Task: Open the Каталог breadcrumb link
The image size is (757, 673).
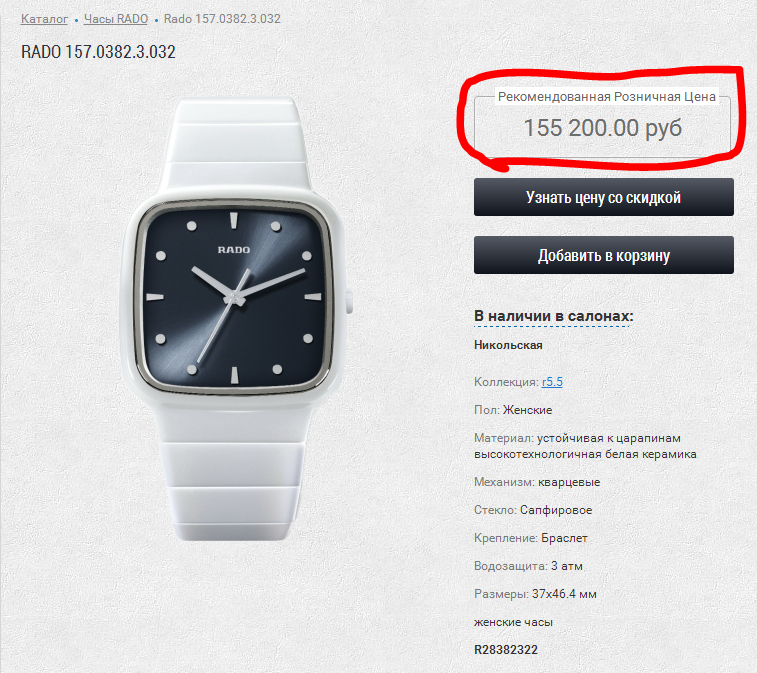Action: click(44, 19)
